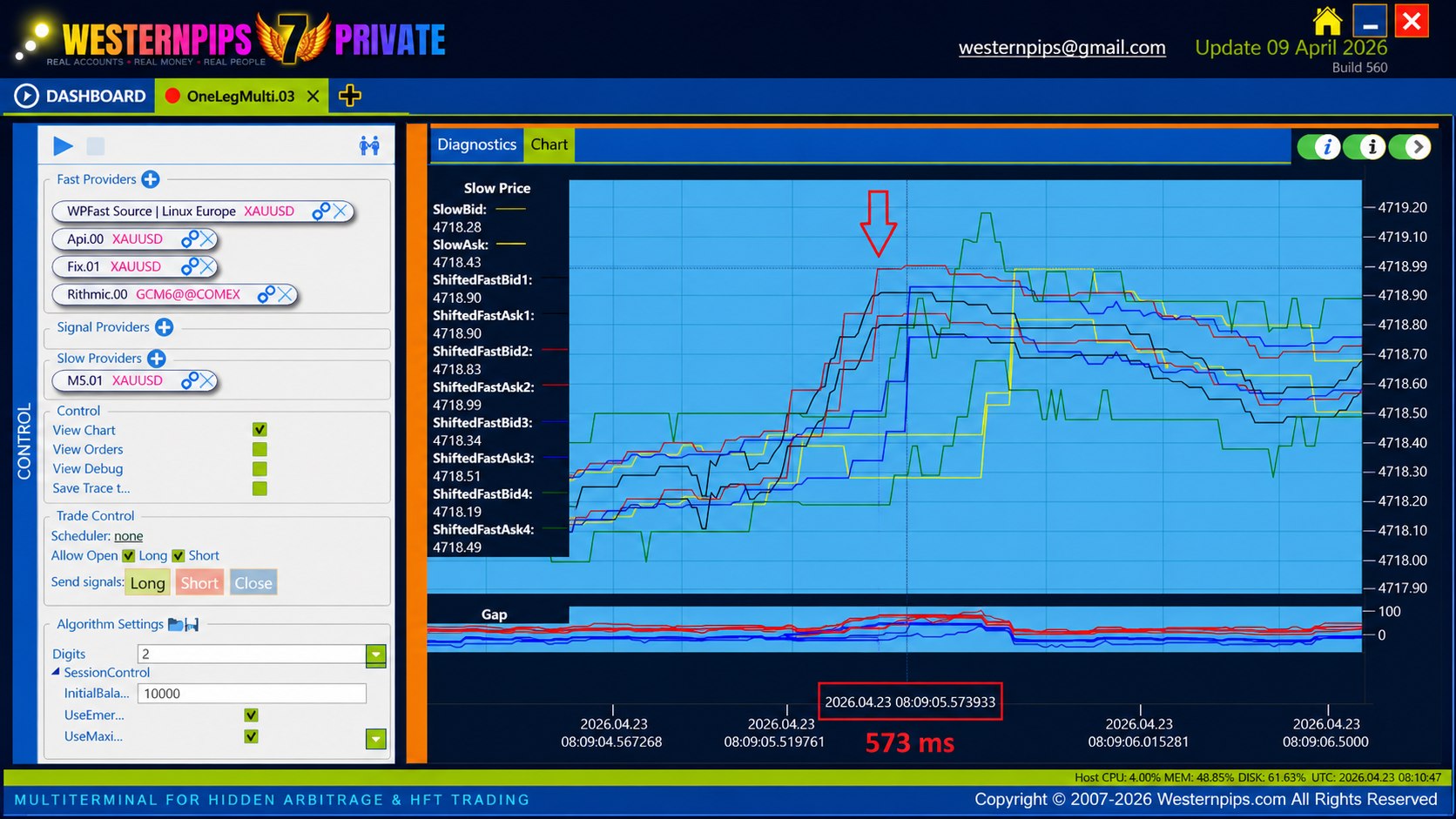
Task: Send a Short signal
Action: (199, 583)
